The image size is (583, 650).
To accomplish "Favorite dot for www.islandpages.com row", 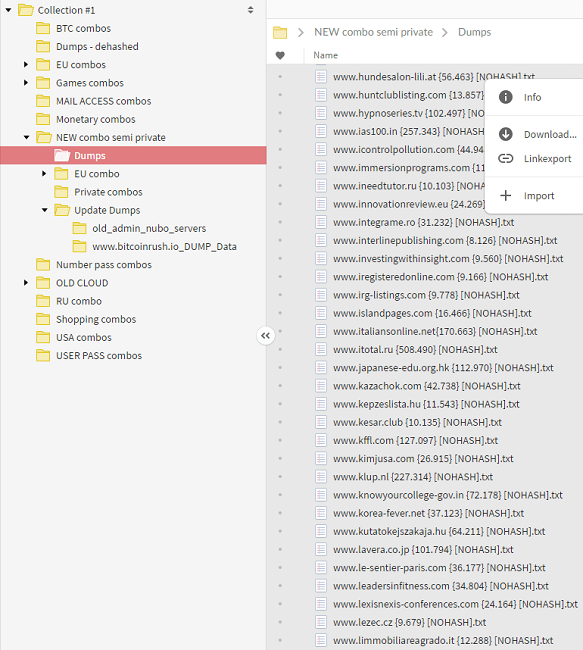I will click(x=280, y=313).
